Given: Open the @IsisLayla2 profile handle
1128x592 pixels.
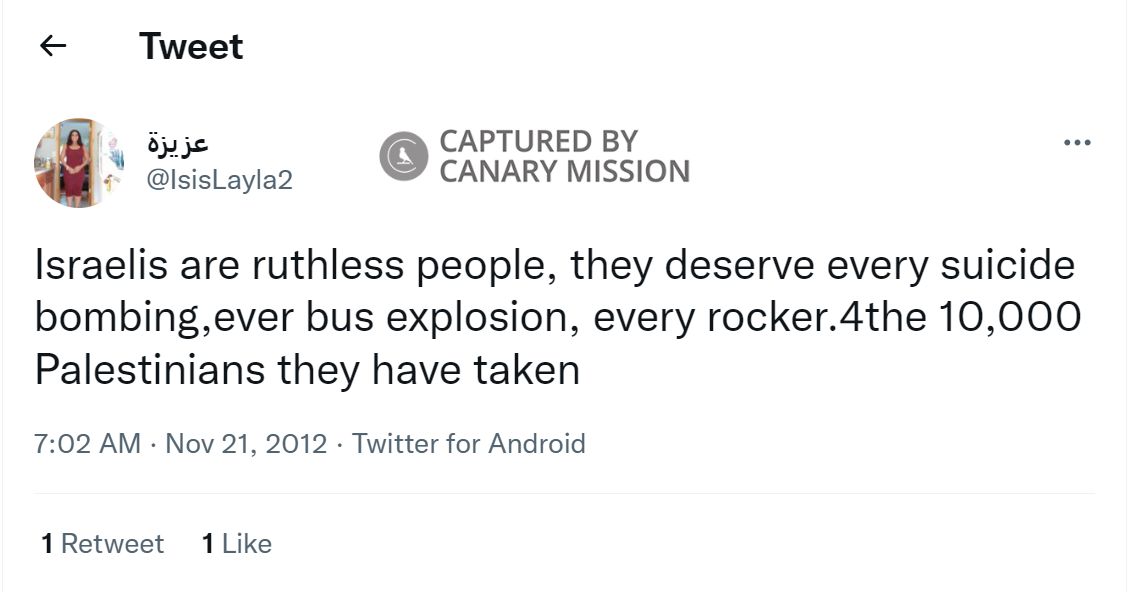Looking at the screenshot, I should [x=220, y=180].
